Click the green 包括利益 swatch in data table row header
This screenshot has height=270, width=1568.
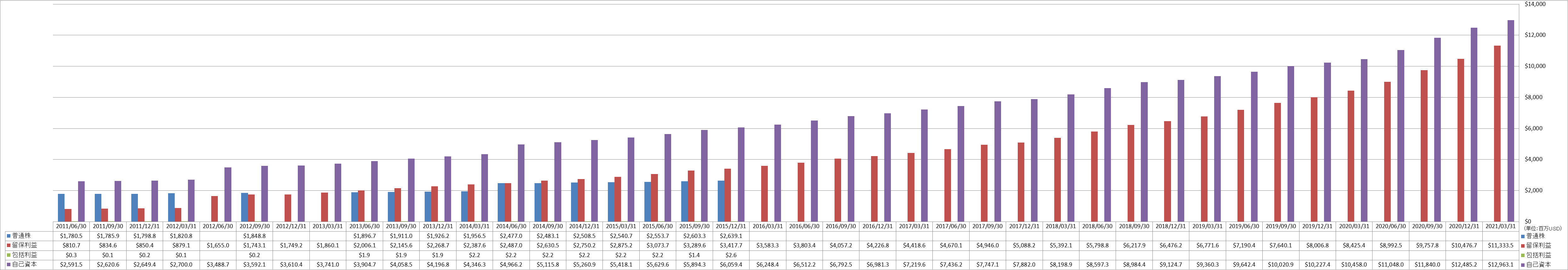pos(8,255)
